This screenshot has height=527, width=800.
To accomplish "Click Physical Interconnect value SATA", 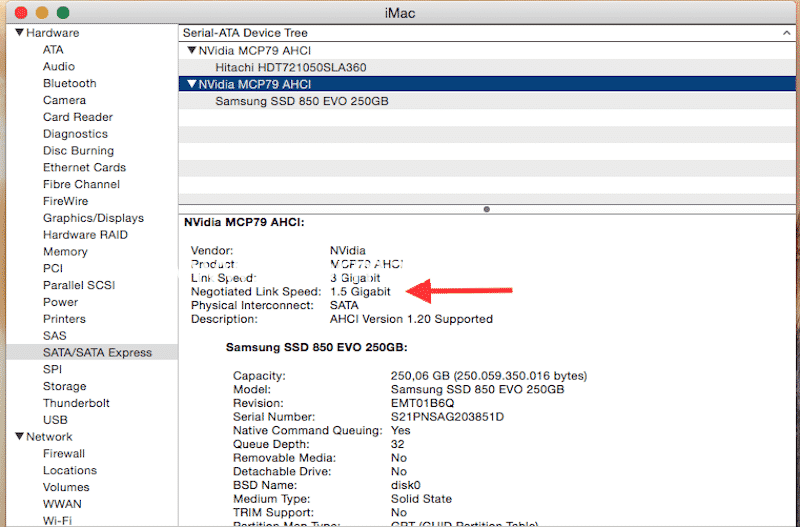I will coord(344,306).
